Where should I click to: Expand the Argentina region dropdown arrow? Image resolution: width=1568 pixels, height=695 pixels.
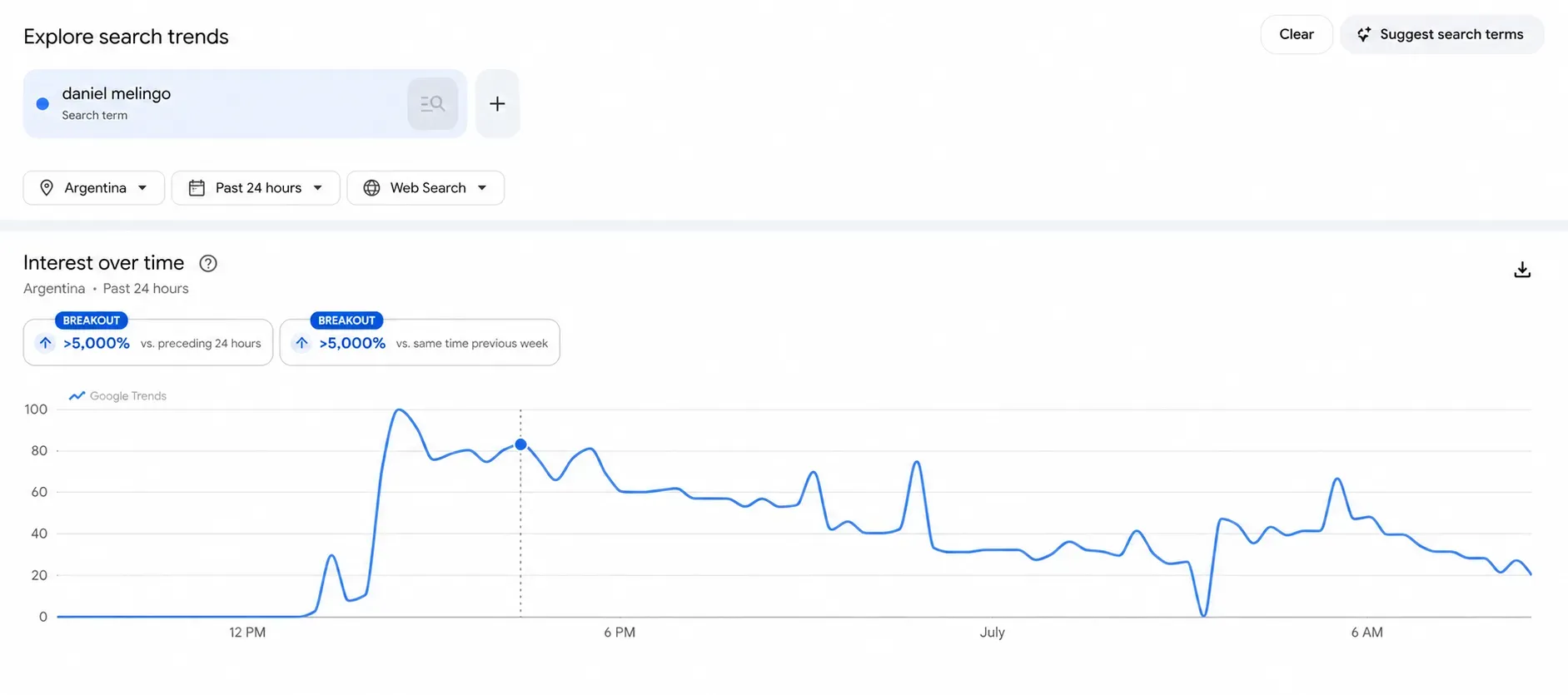tap(142, 188)
